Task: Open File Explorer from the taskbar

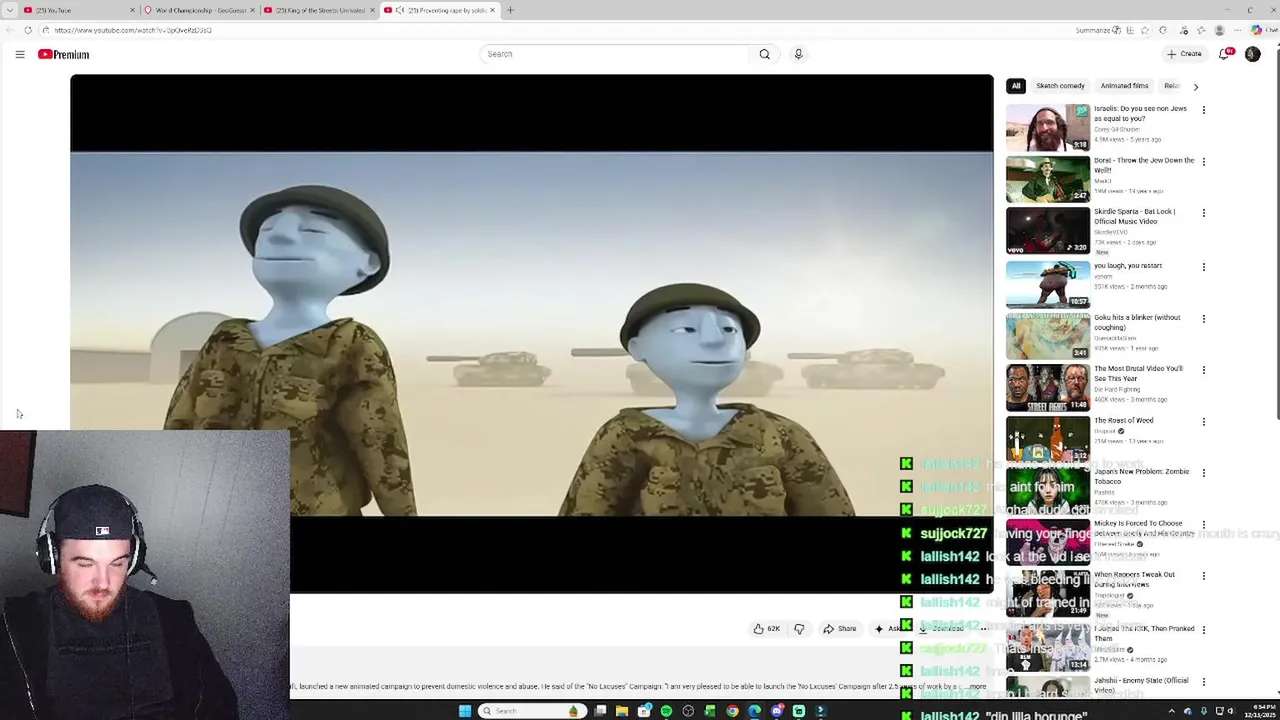Action: 622,711
